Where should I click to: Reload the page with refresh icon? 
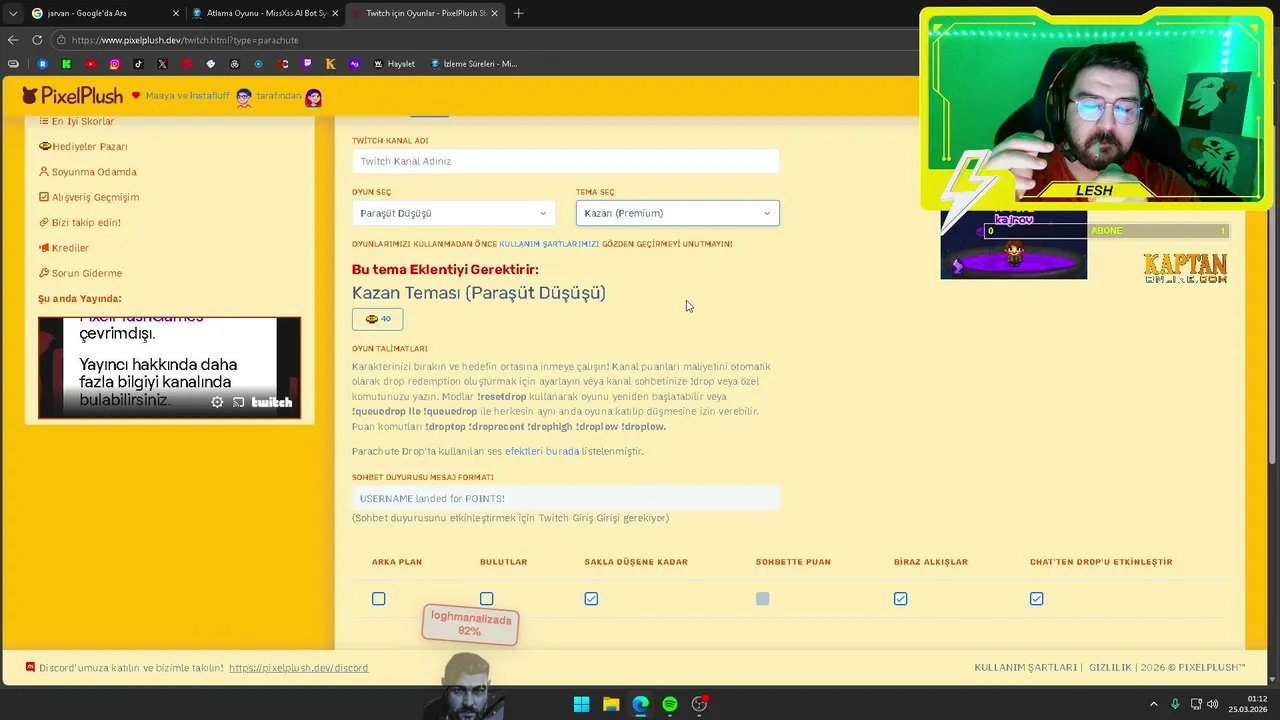(37, 40)
